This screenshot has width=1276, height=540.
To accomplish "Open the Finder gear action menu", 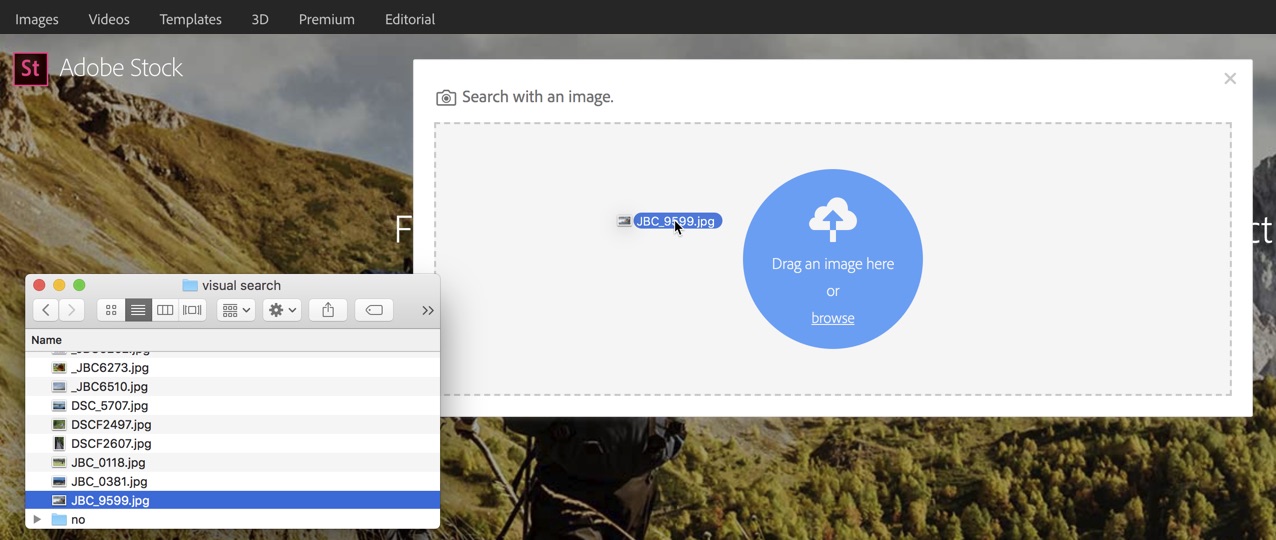I will click(282, 310).
